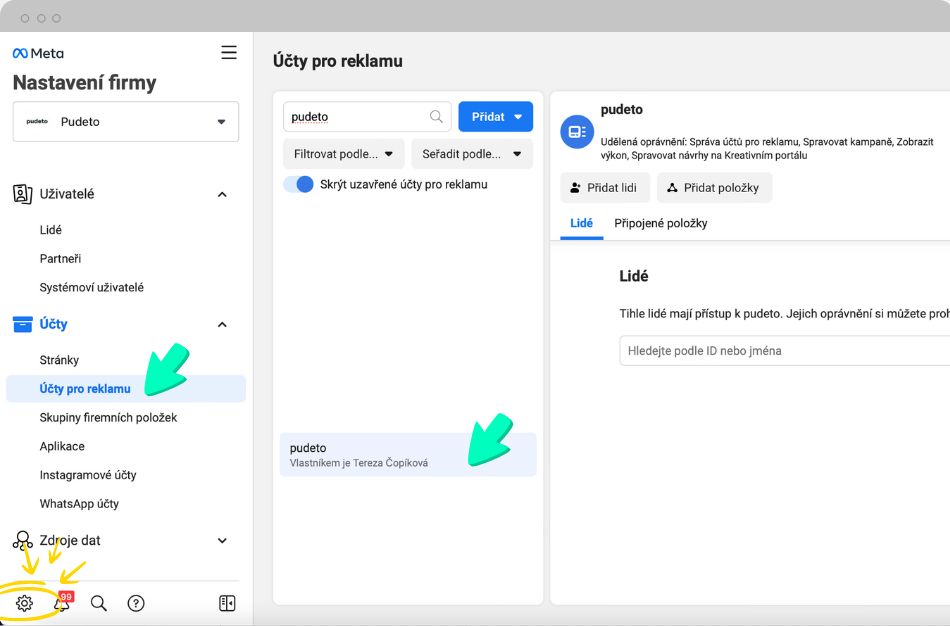Click the Účty archive box icon
Image resolution: width=950 pixels, height=626 pixels.
[22, 324]
